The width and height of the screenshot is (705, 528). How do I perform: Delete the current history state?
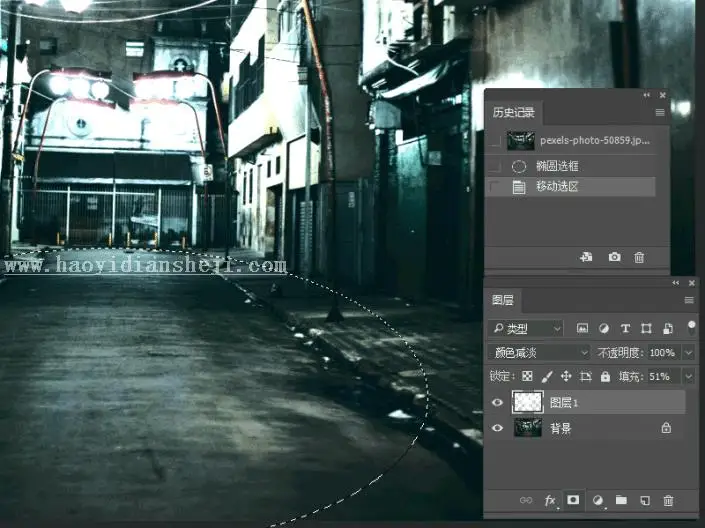pyautogui.click(x=639, y=257)
